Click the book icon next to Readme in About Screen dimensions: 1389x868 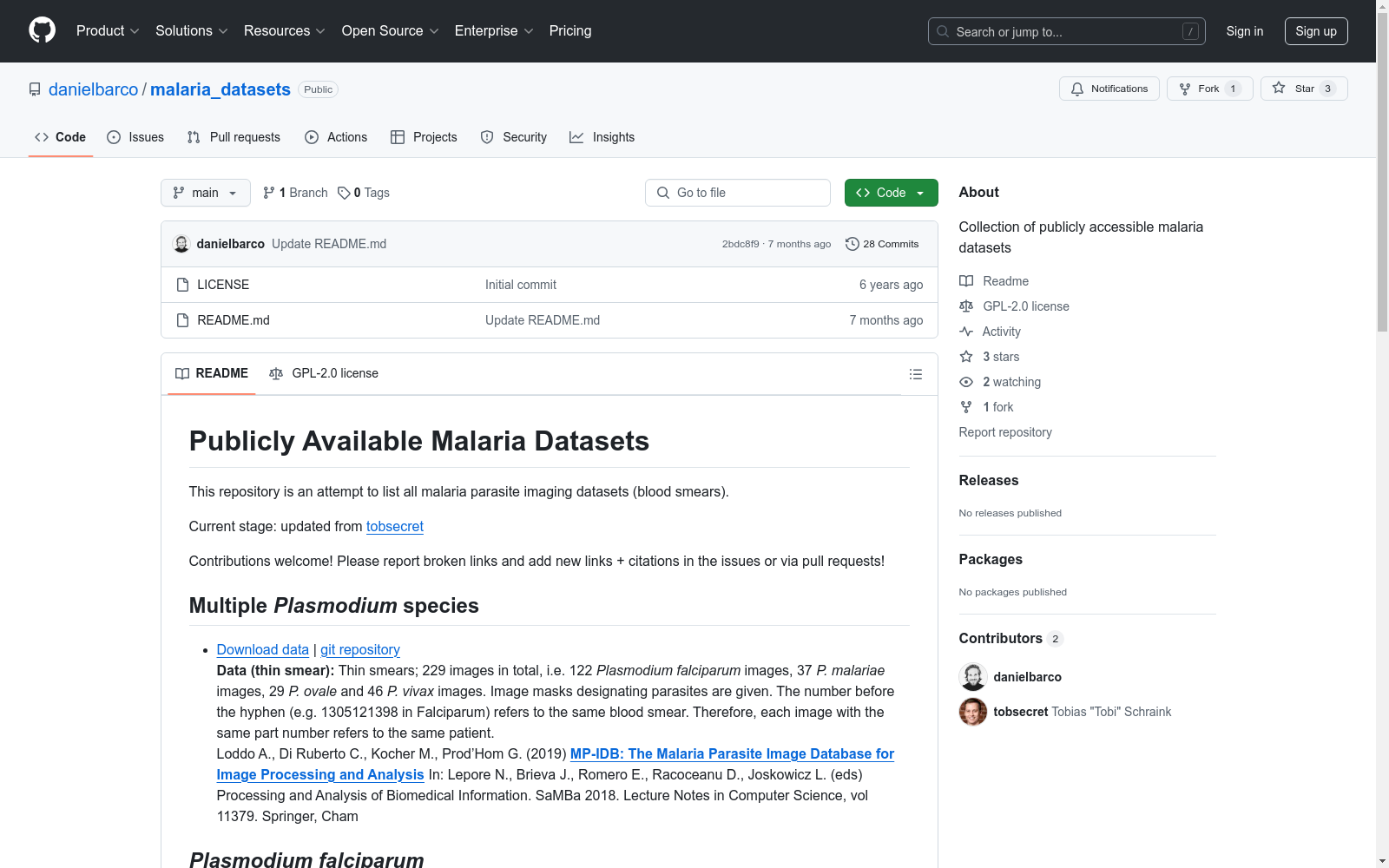(966, 281)
